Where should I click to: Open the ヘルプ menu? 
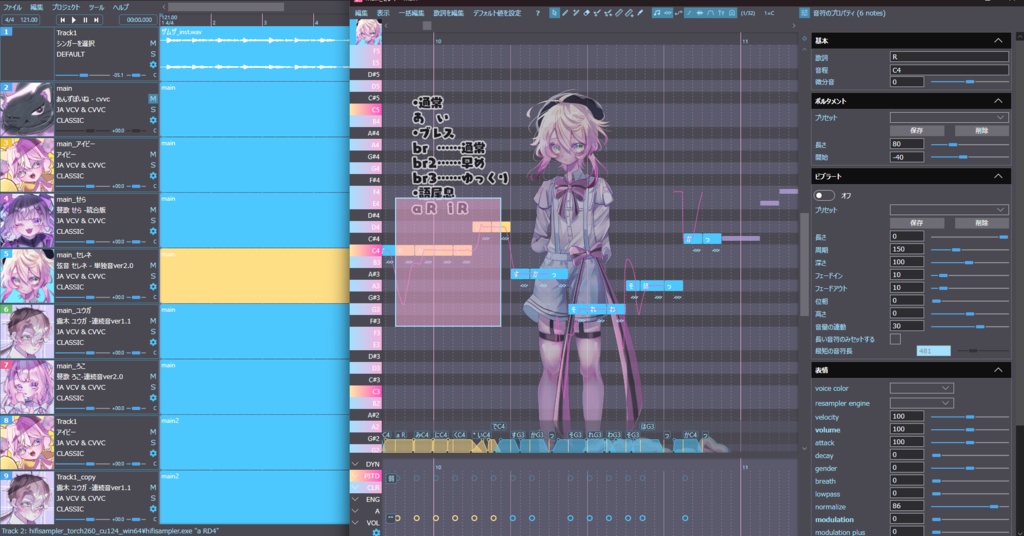click(121, 7)
